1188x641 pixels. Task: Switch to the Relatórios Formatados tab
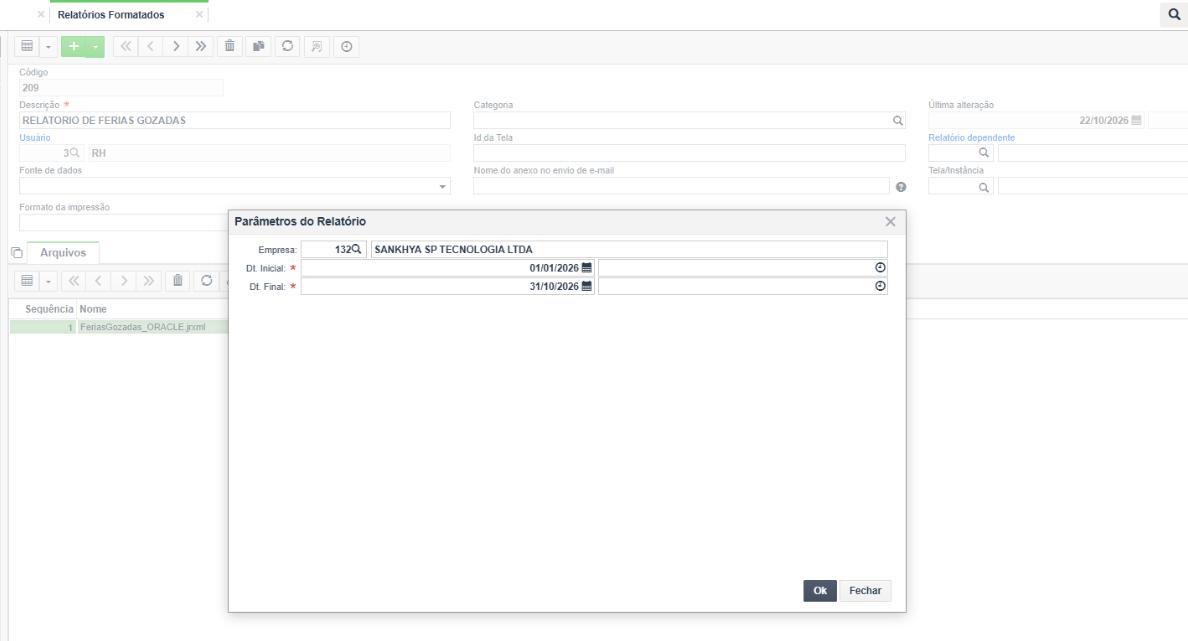click(x=111, y=14)
